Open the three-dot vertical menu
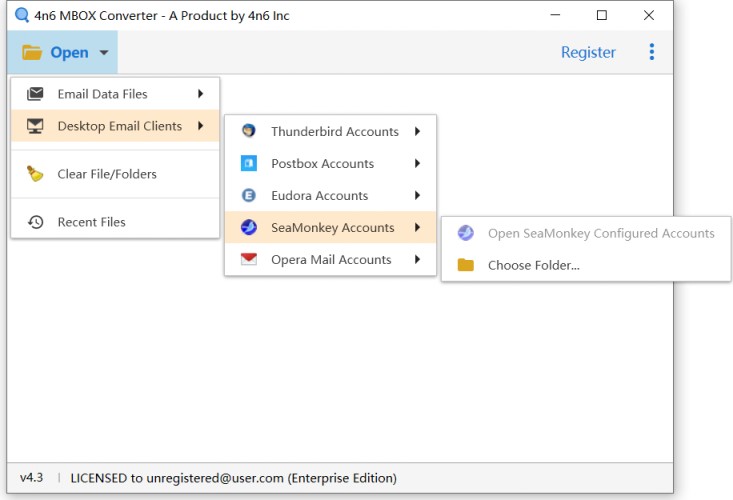The width and height of the screenshot is (733, 500). 652,52
